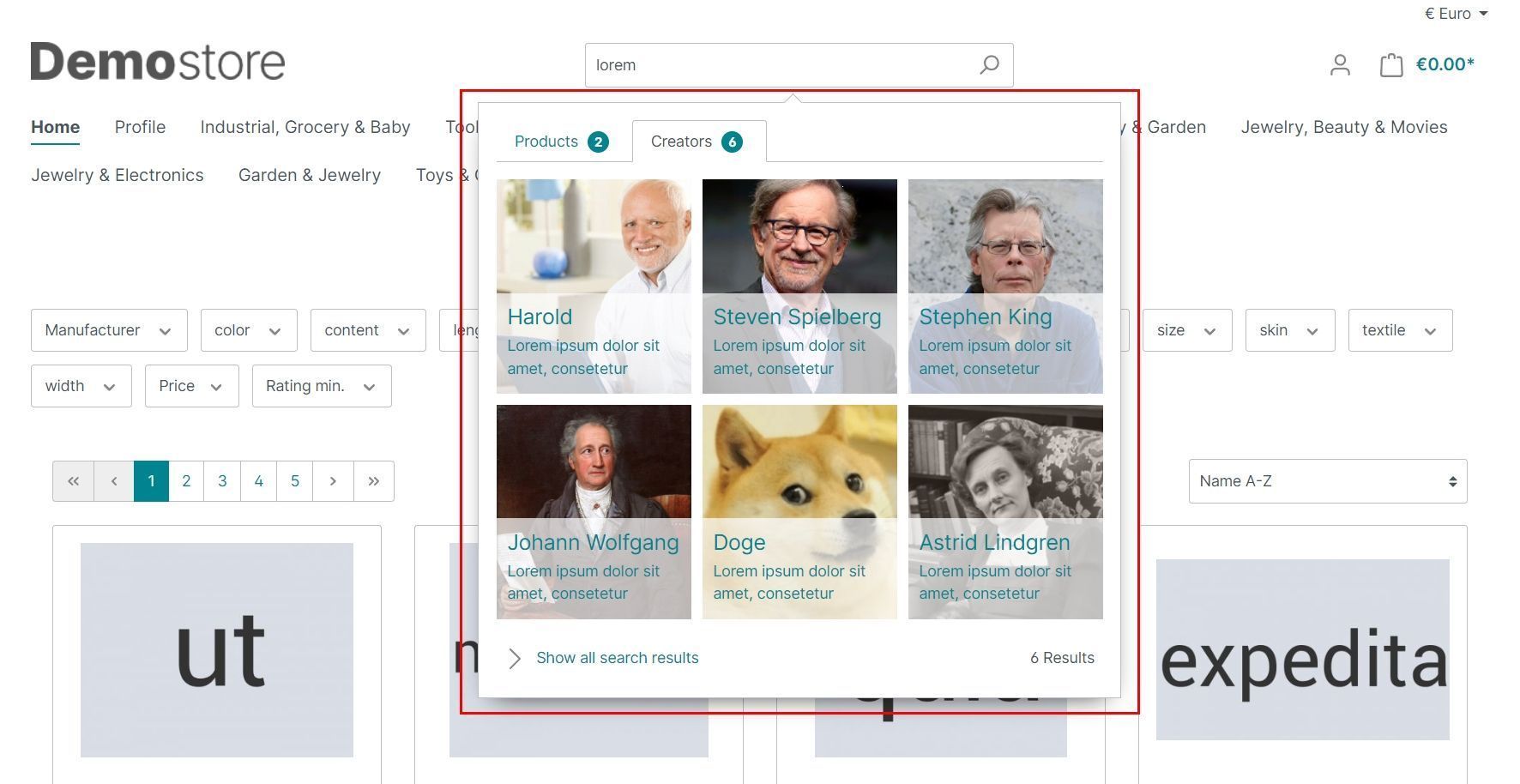Open the Astrid Lindgren creator card
Image resolution: width=1520 pixels, height=784 pixels.
(x=1005, y=512)
